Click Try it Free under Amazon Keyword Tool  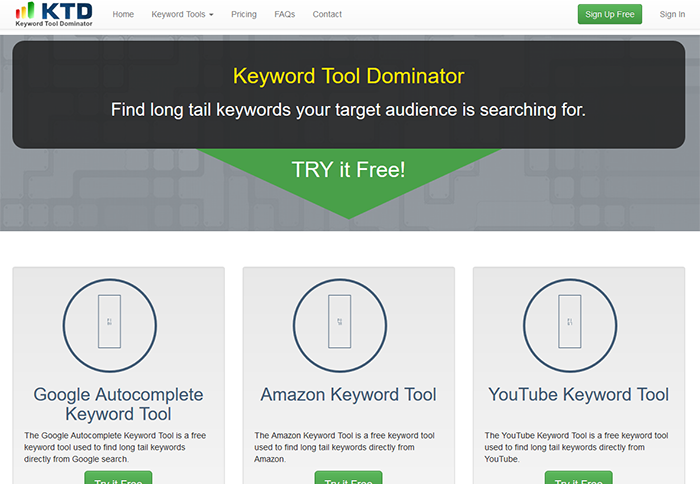[349, 478]
